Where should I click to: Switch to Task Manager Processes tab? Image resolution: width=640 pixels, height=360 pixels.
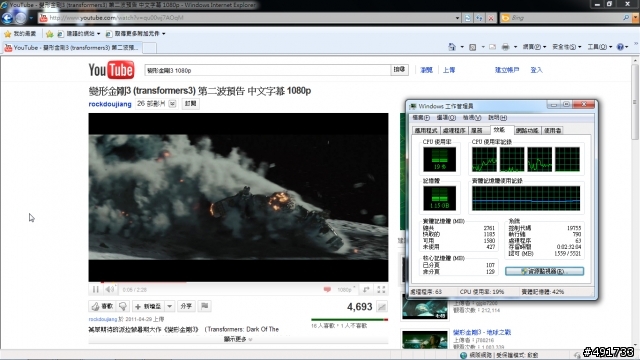click(x=454, y=130)
